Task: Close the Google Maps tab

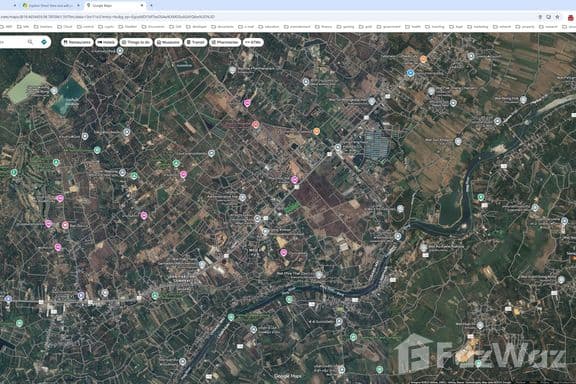Action: (142, 6)
